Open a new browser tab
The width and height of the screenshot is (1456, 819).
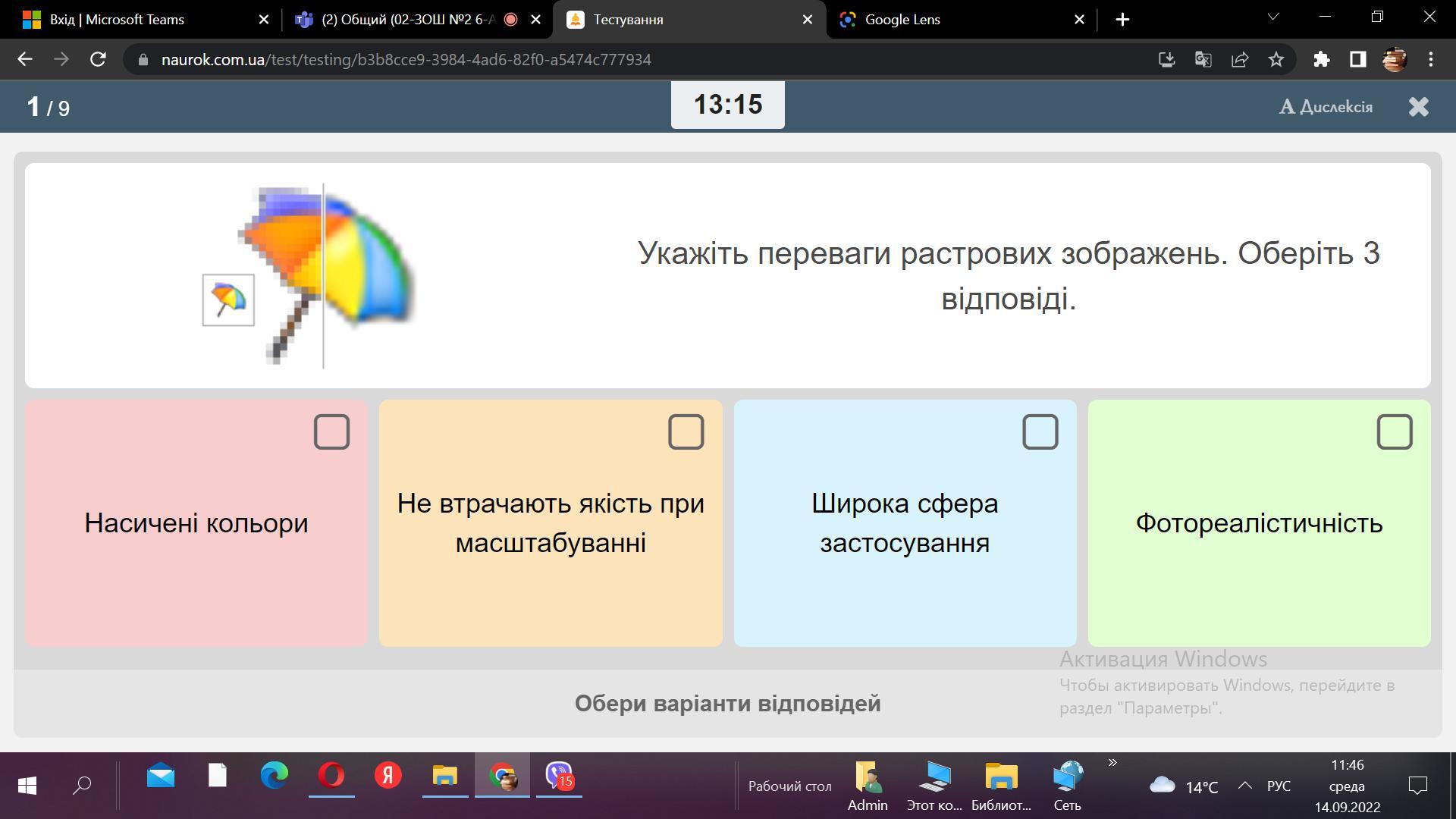1123,20
